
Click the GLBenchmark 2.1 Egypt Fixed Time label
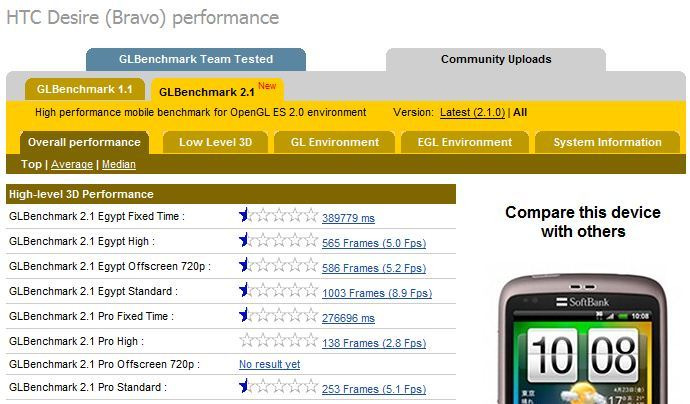coord(97,217)
